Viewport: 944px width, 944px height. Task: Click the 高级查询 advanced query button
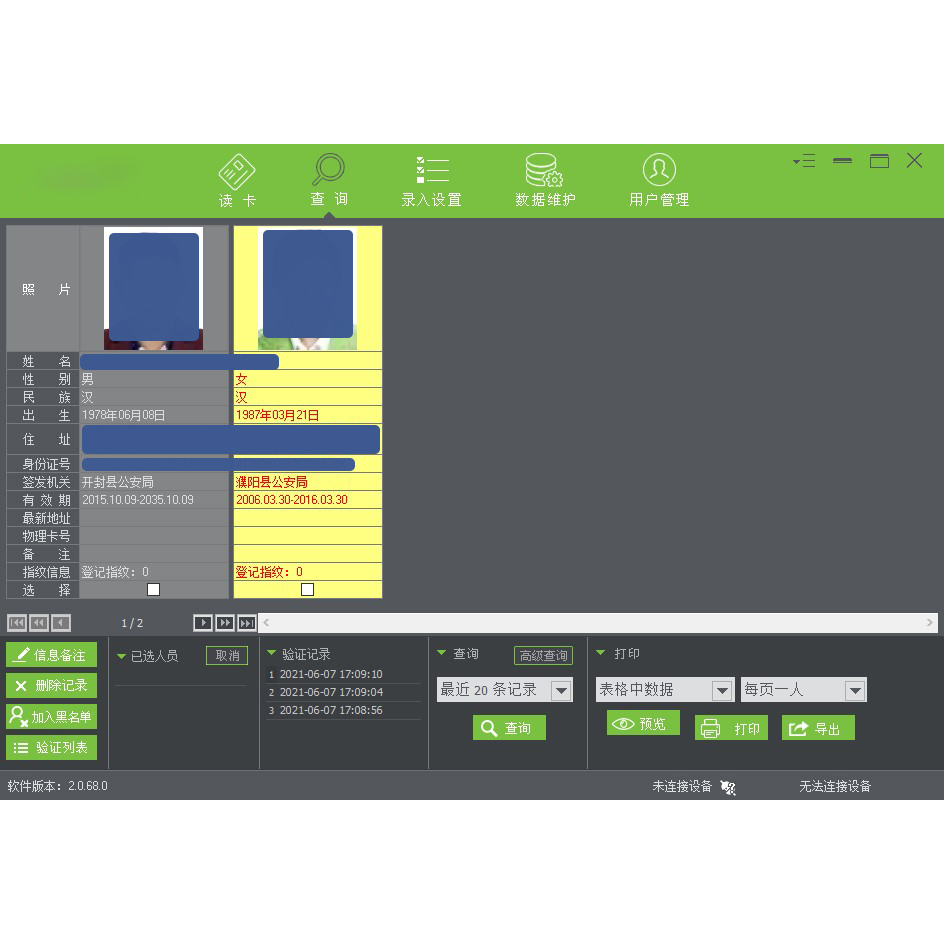(543, 656)
